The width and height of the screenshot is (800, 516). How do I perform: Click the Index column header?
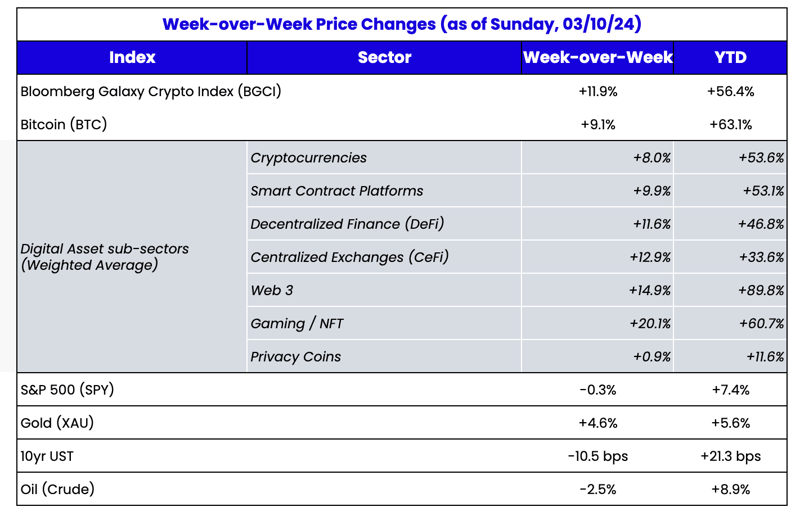tap(132, 57)
